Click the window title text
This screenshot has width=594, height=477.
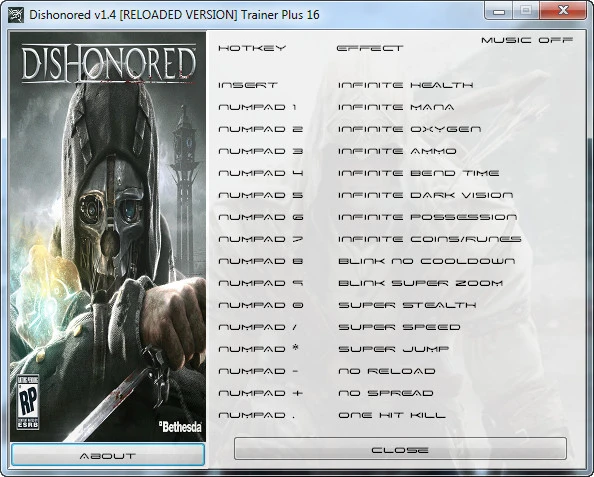tap(174, 15)
